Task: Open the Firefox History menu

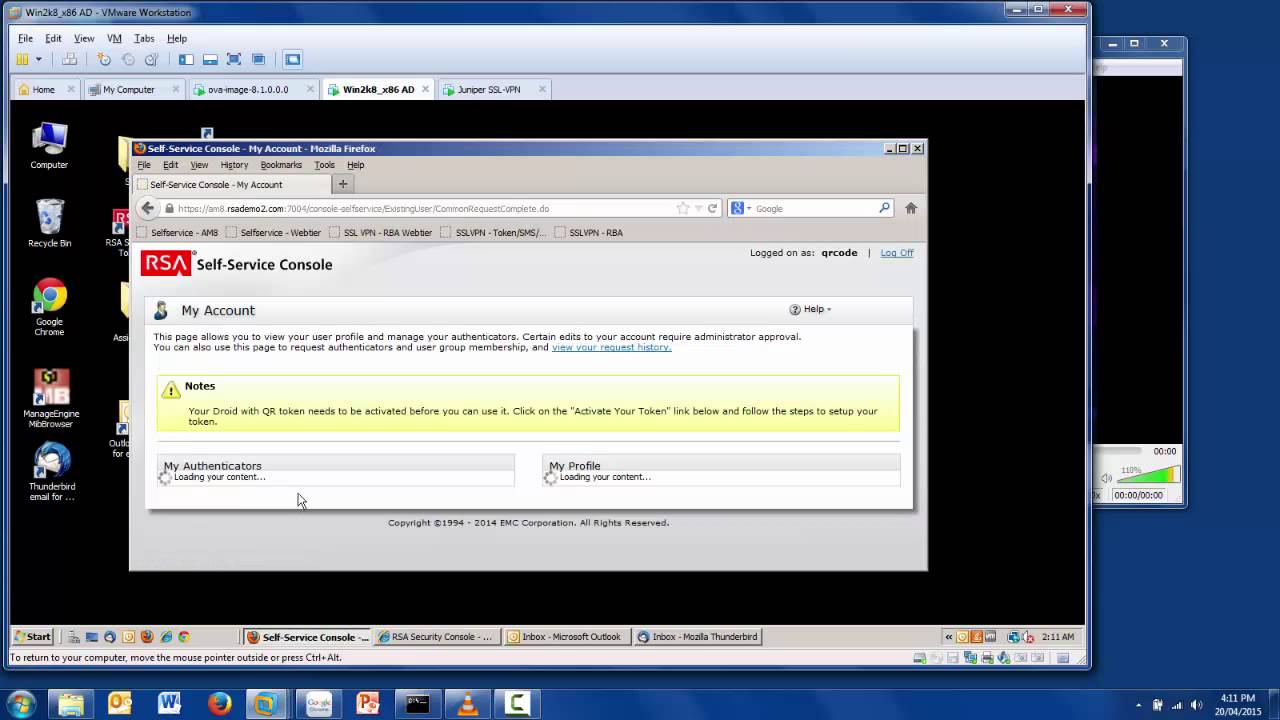Action: [x=234, y=165]
